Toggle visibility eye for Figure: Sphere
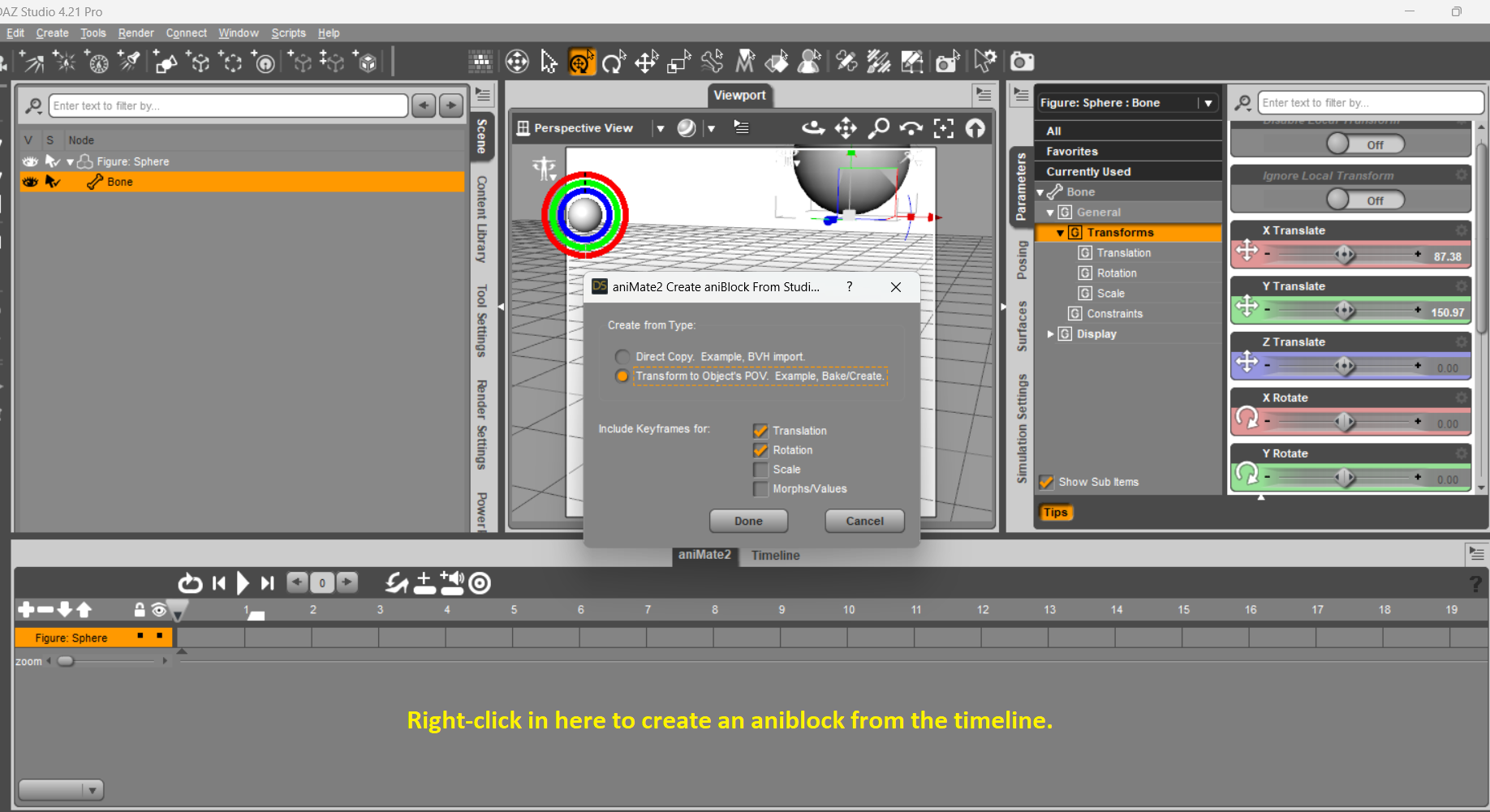1490x812 pixels. (x=30, y=161)
